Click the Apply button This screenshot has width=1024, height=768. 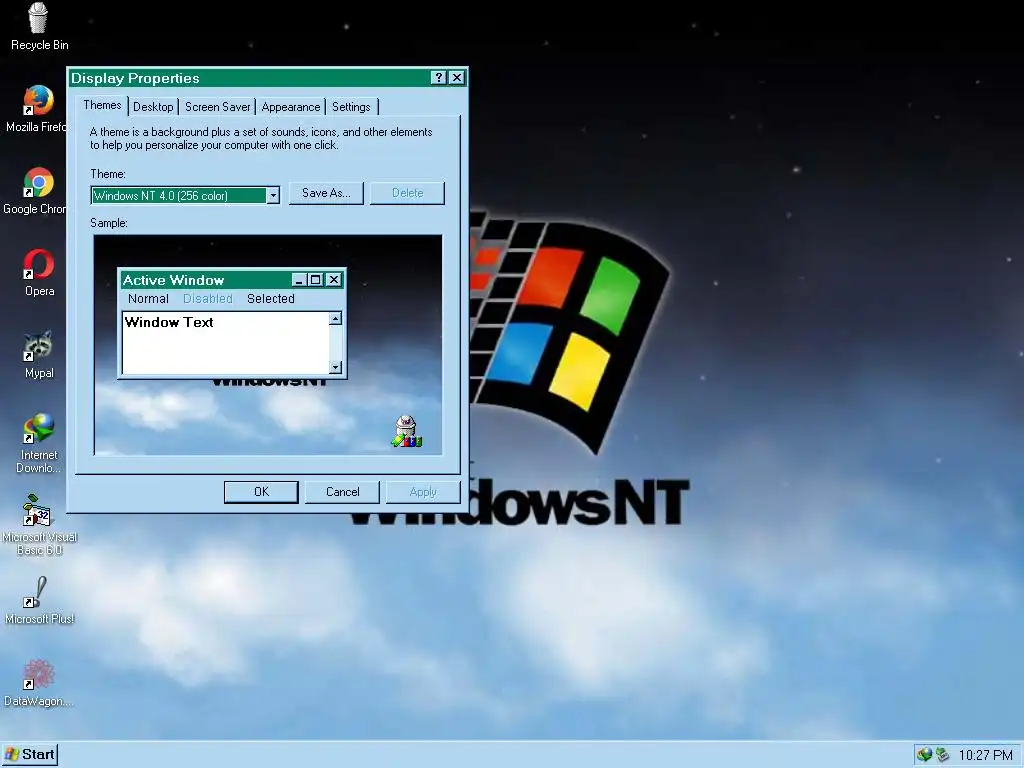tap(423, 492)
